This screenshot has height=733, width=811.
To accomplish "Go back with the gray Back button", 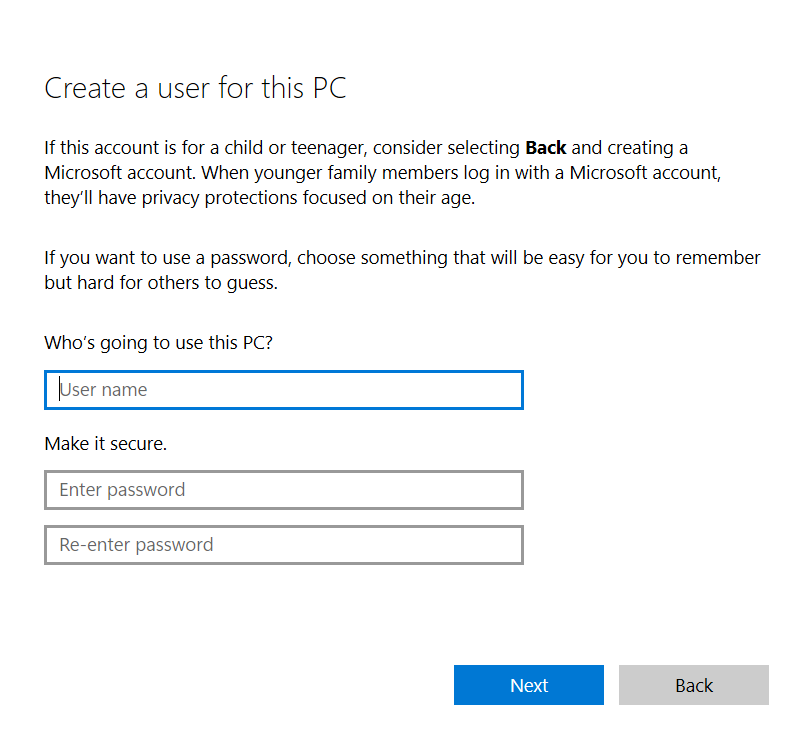I will pos(693,686).
